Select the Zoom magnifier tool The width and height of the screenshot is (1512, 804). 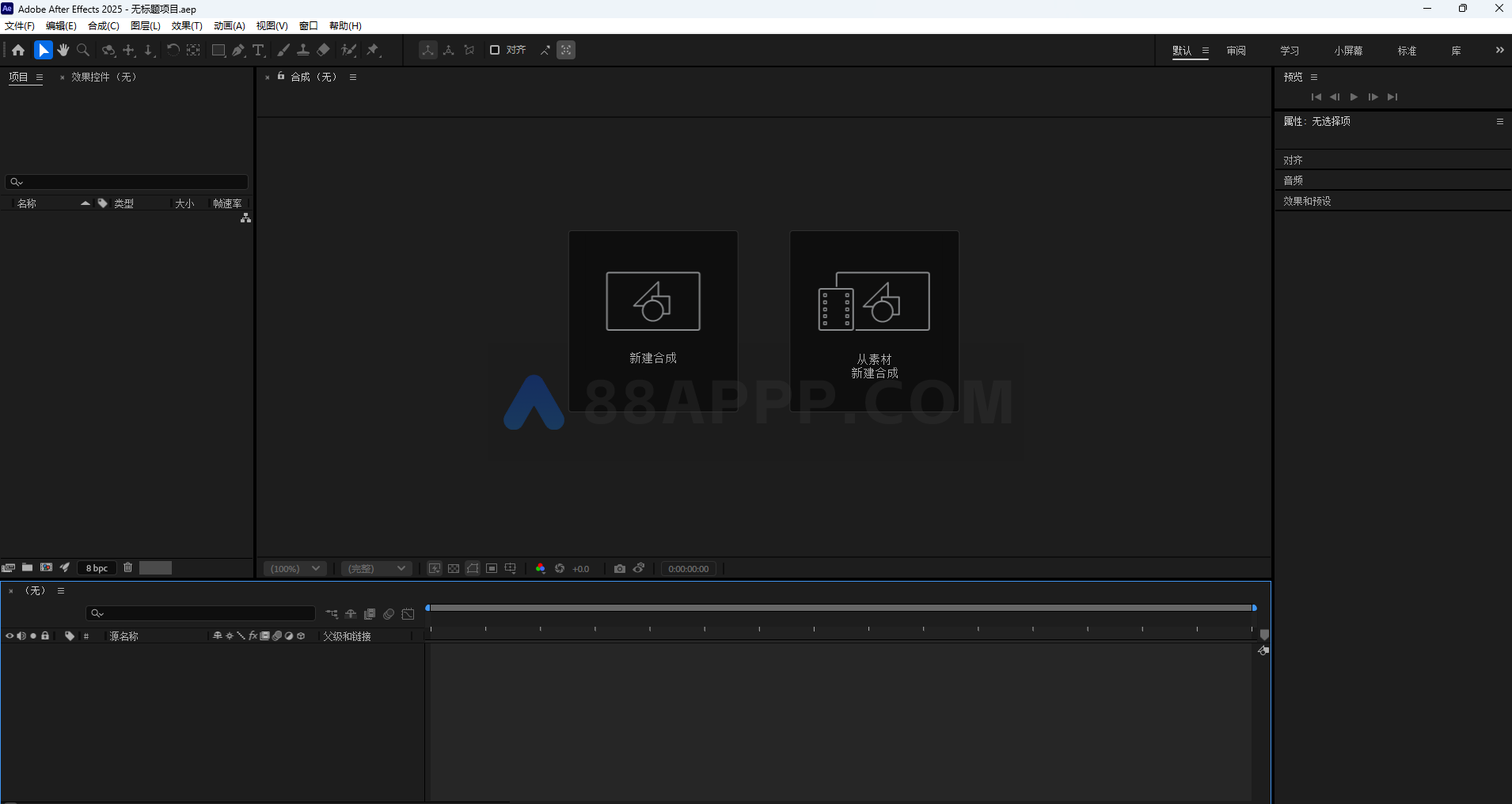pos(83,50)
